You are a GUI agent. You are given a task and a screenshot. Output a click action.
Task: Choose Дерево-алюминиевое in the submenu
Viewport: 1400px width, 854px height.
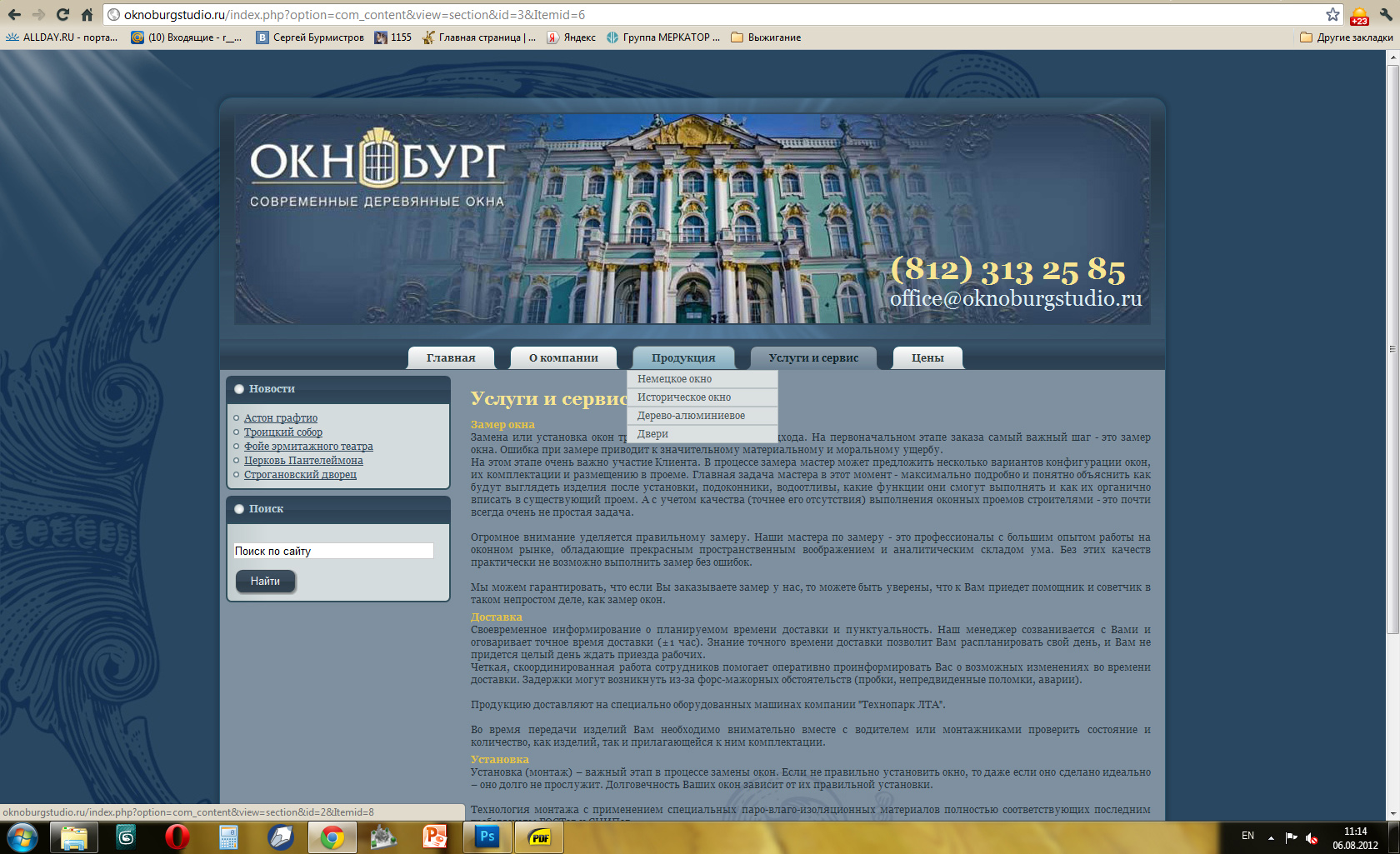coord(702,416)
